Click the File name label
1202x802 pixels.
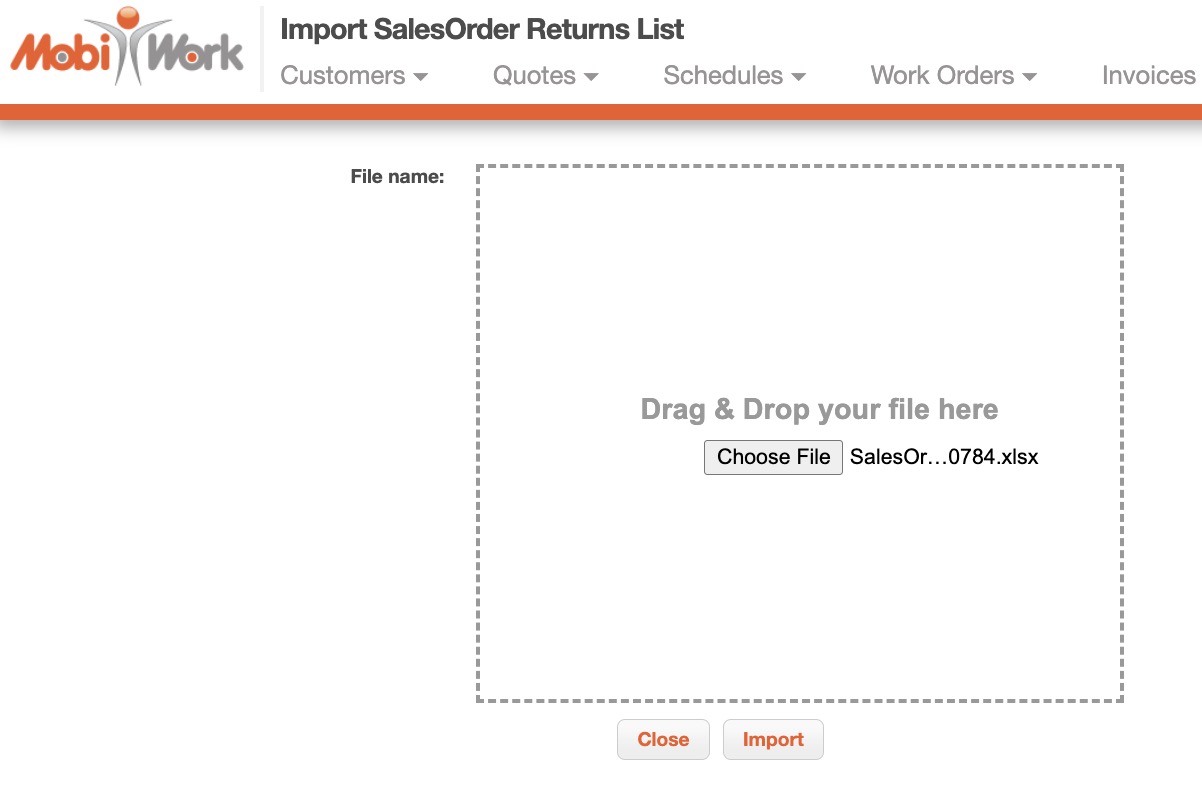[397, 177]
